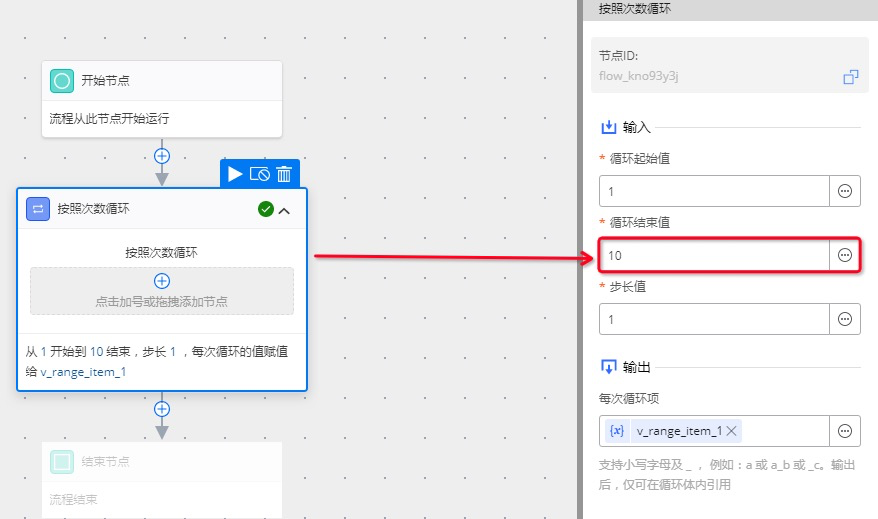Click the green check status icon
Screen dimensions: 878x519
point(266,209)
